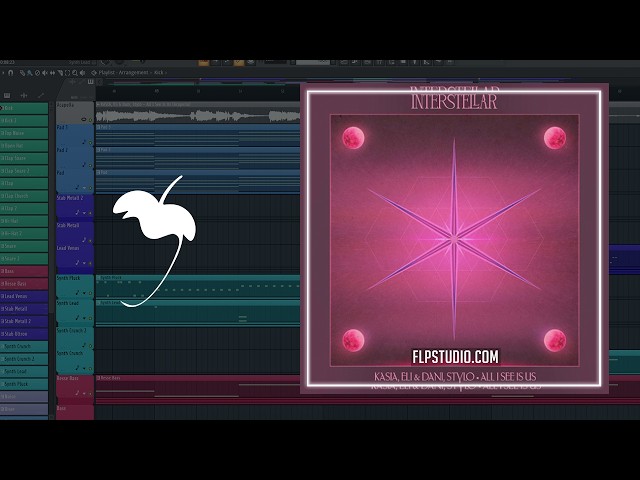Select the Paint brush tool

(30, 73)
